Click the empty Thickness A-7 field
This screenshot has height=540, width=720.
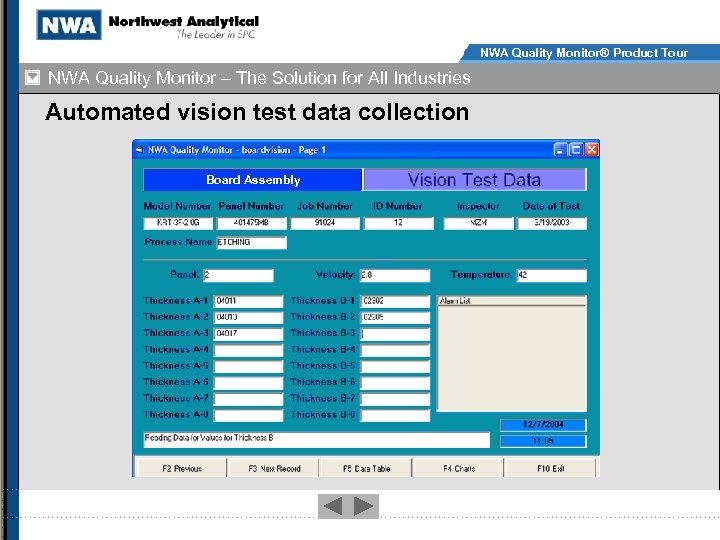[x=248, y=399]
